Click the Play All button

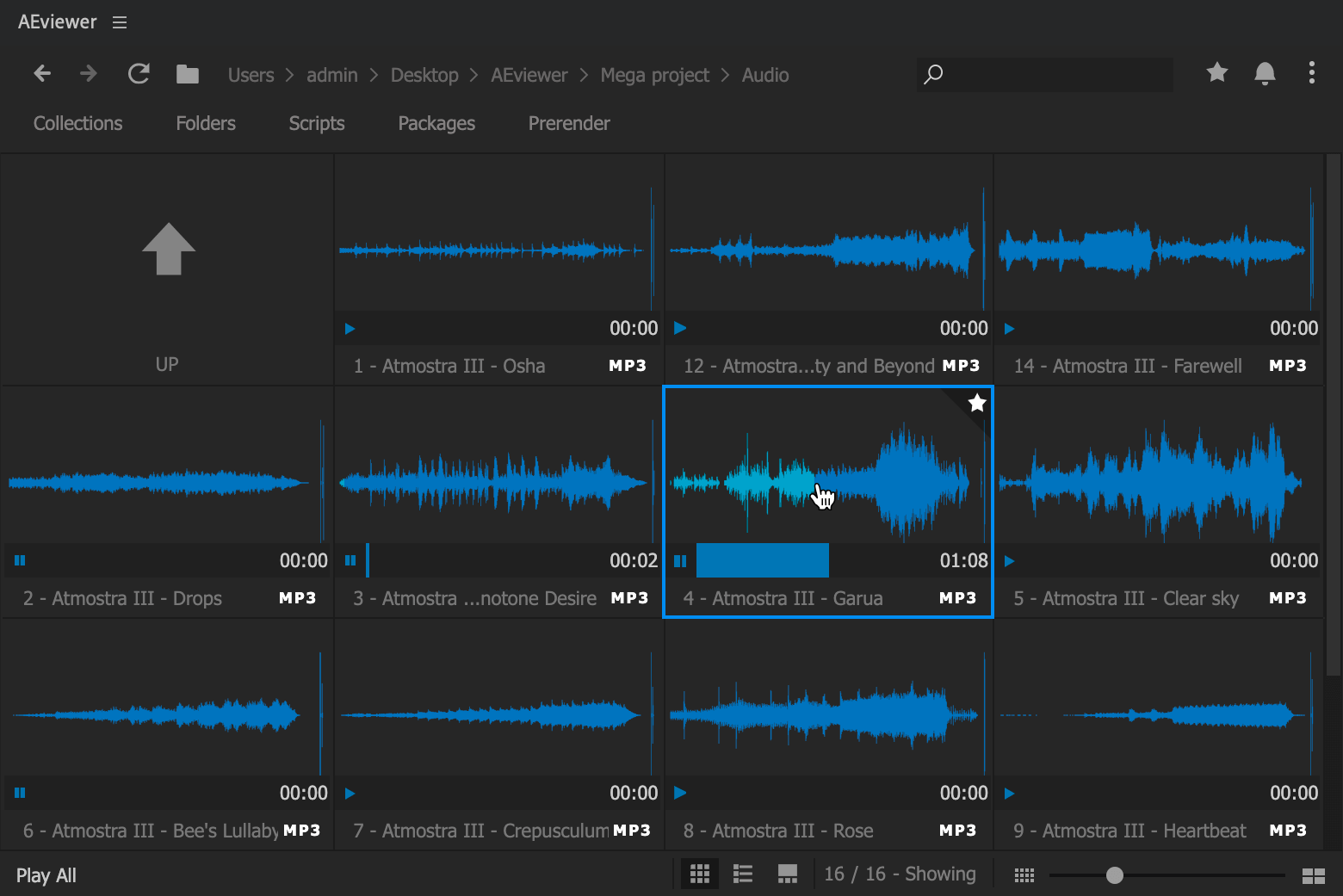coord(46,875)
